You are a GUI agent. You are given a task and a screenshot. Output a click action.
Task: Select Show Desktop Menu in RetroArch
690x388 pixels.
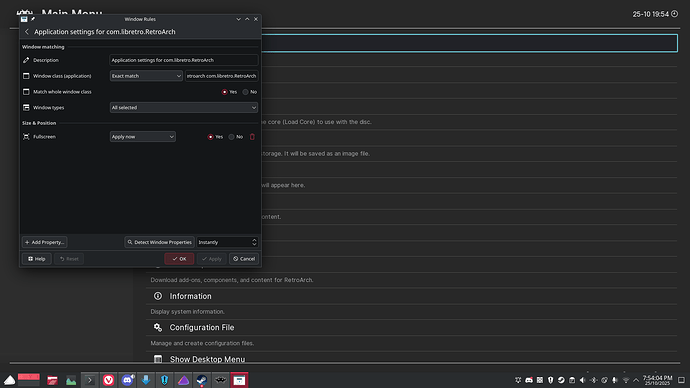point(207,359)
